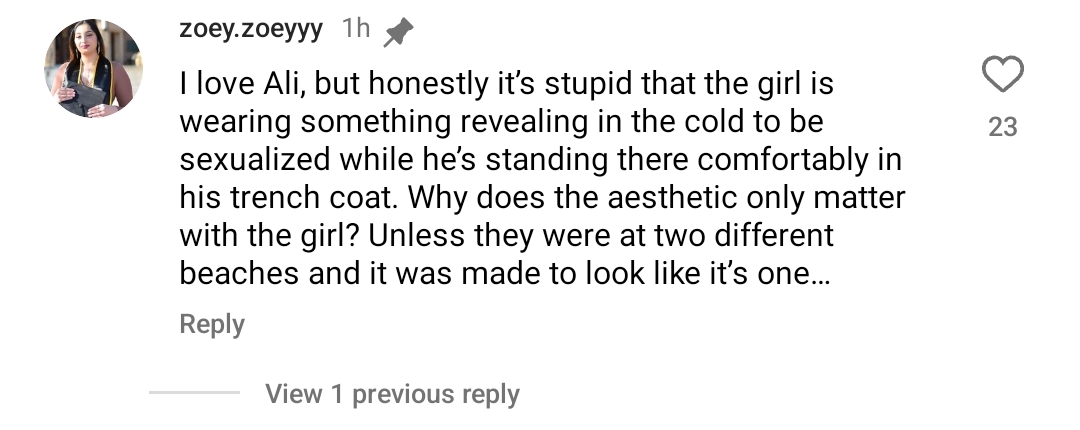The height and width of the screenshot is (430, 1080).
Task: Click the divider line before "View 1 previous reply"
Action: (x=194, y=393)
